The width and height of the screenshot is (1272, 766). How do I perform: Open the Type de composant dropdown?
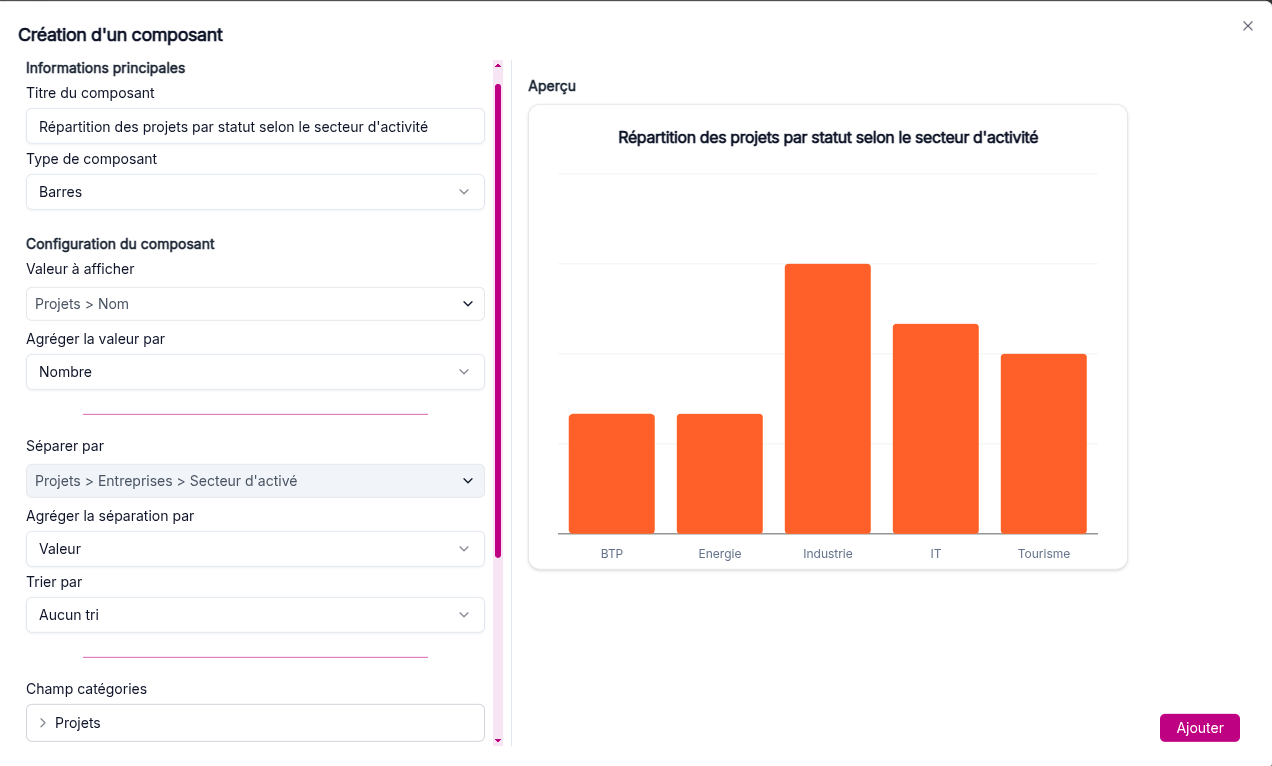255,192
